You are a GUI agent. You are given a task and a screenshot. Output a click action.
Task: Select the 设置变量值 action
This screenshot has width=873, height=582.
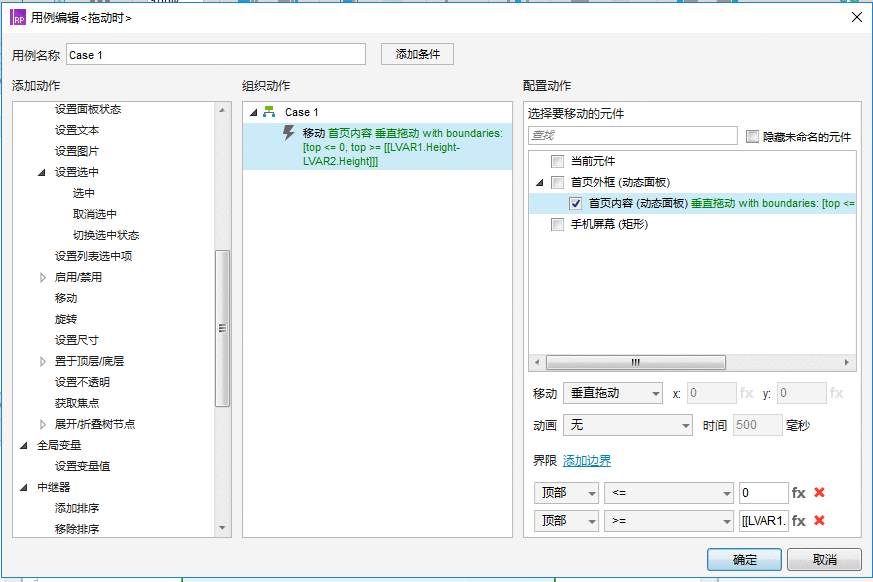click(x=82, y=466)
